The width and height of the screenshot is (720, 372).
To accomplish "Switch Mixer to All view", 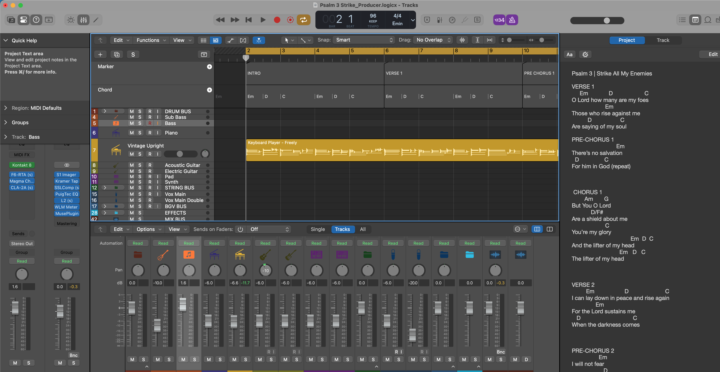I will [x=363, y=229].
